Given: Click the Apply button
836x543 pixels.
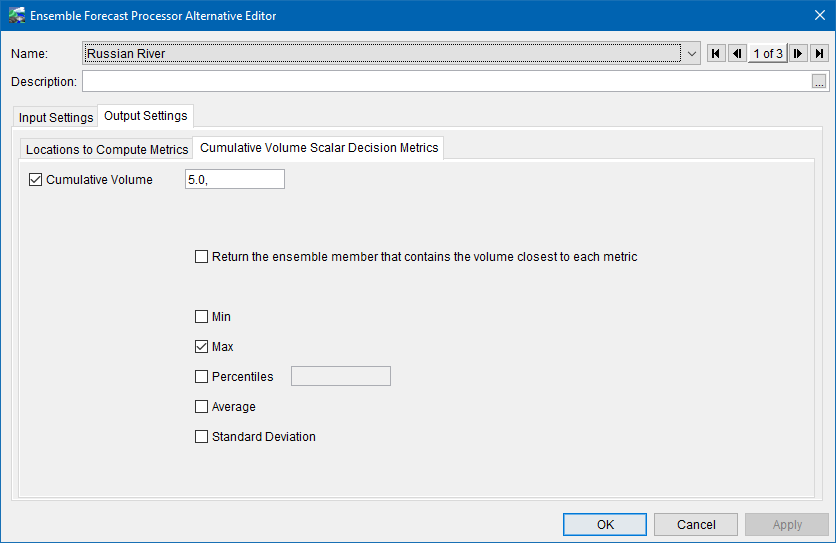Looking at the screenshot, I should pos(787,524).
